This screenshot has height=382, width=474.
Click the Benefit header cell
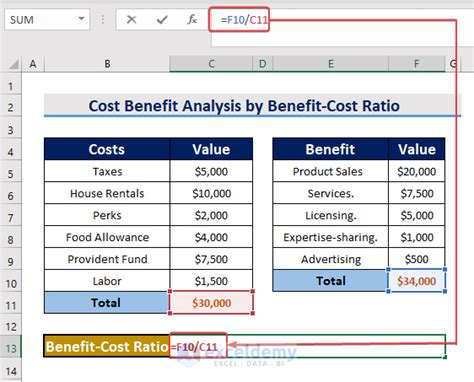330,149
